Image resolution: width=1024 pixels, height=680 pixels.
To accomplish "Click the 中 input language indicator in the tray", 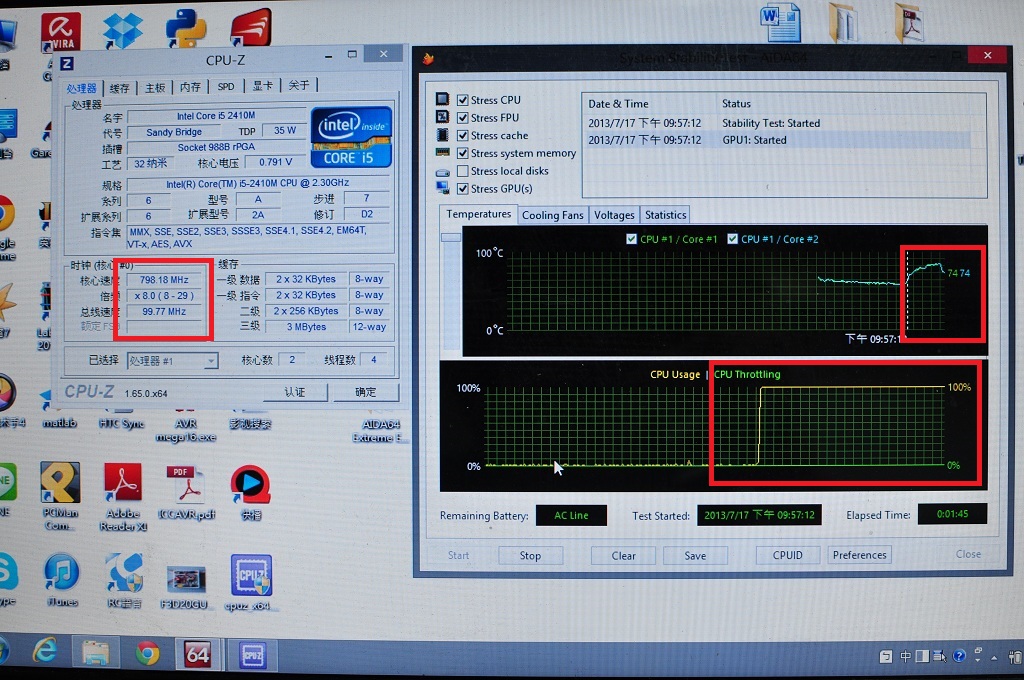I will click(x=905, y=656).
